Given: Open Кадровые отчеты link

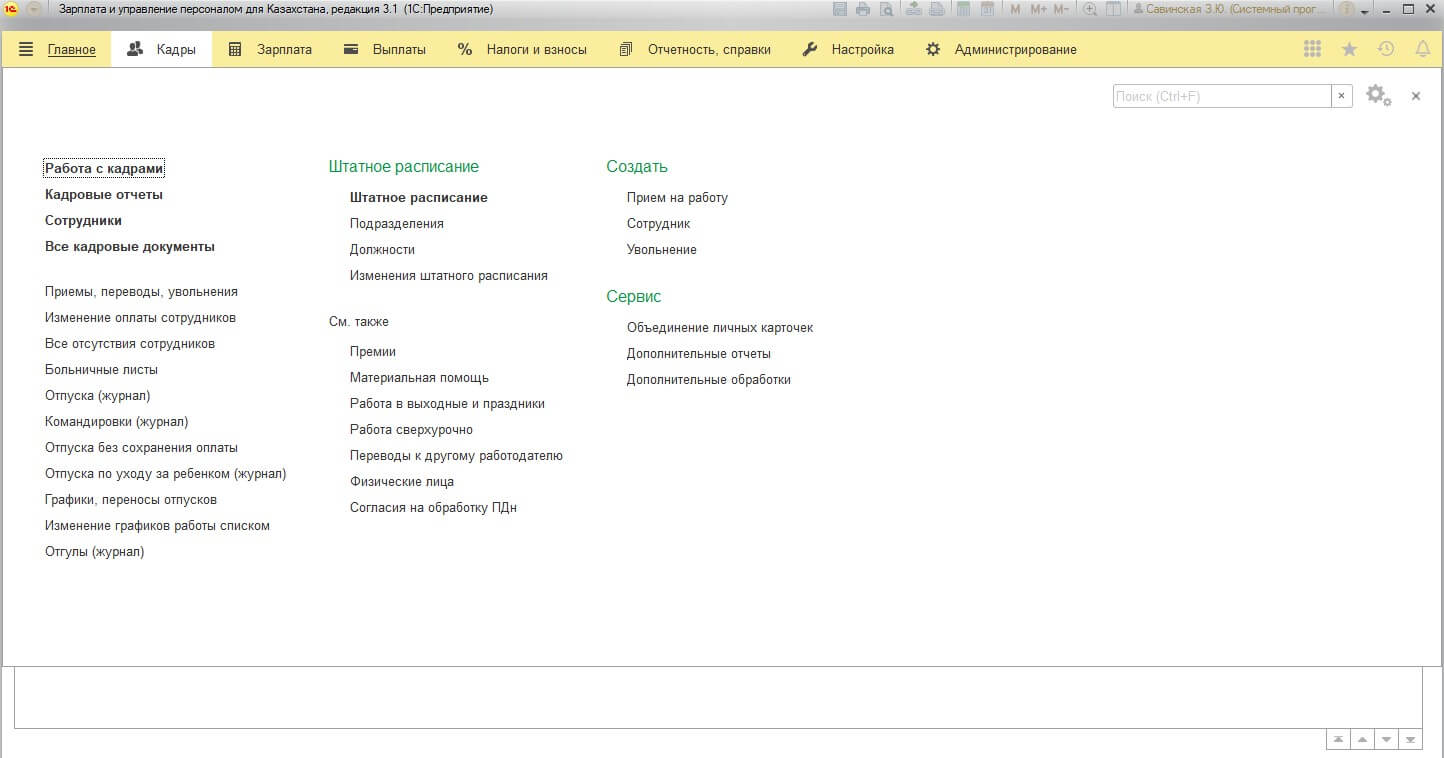Looking at the screenshot, I should tap(104, 195).
